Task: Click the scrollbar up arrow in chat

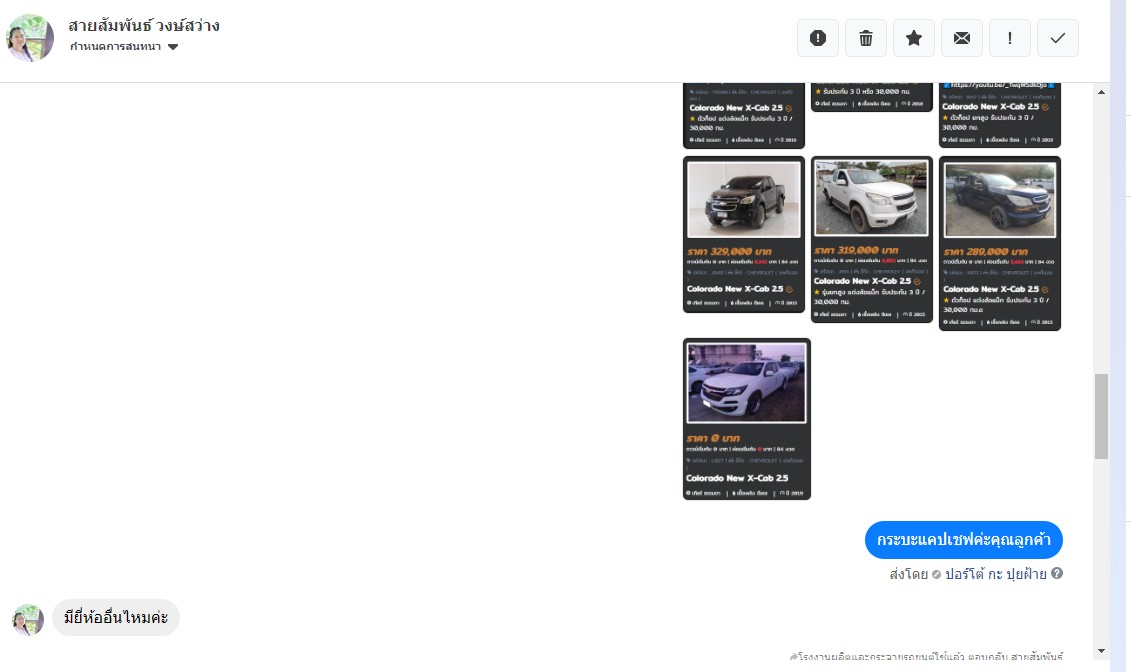Action: (1101, 92)
